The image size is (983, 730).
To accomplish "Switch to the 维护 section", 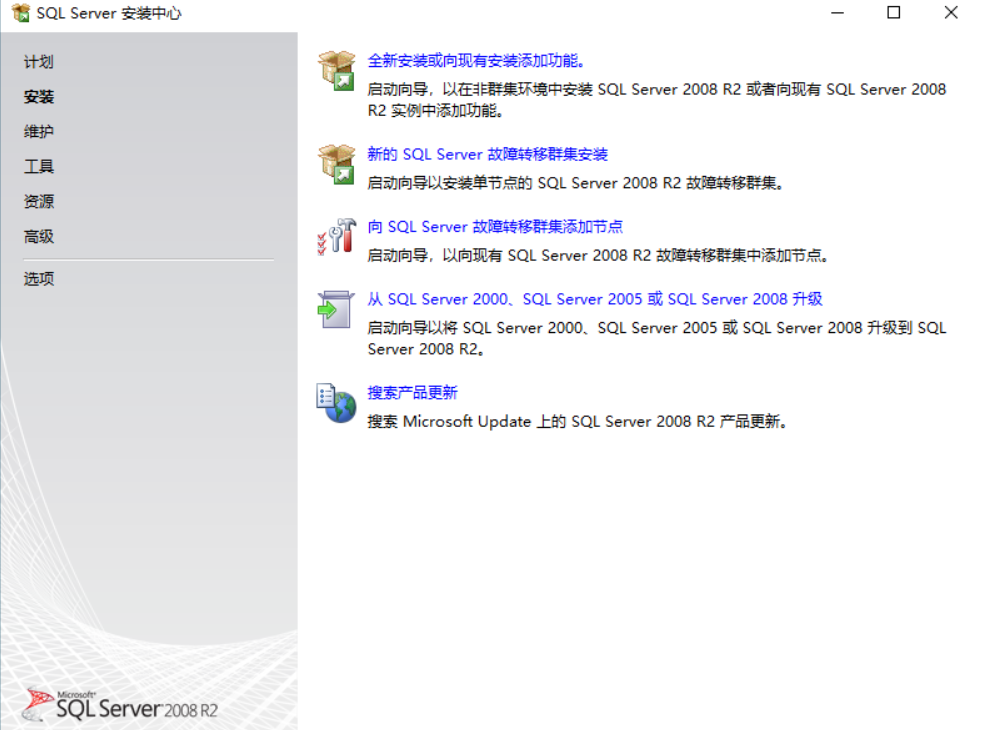I will (x=38, y=131).
